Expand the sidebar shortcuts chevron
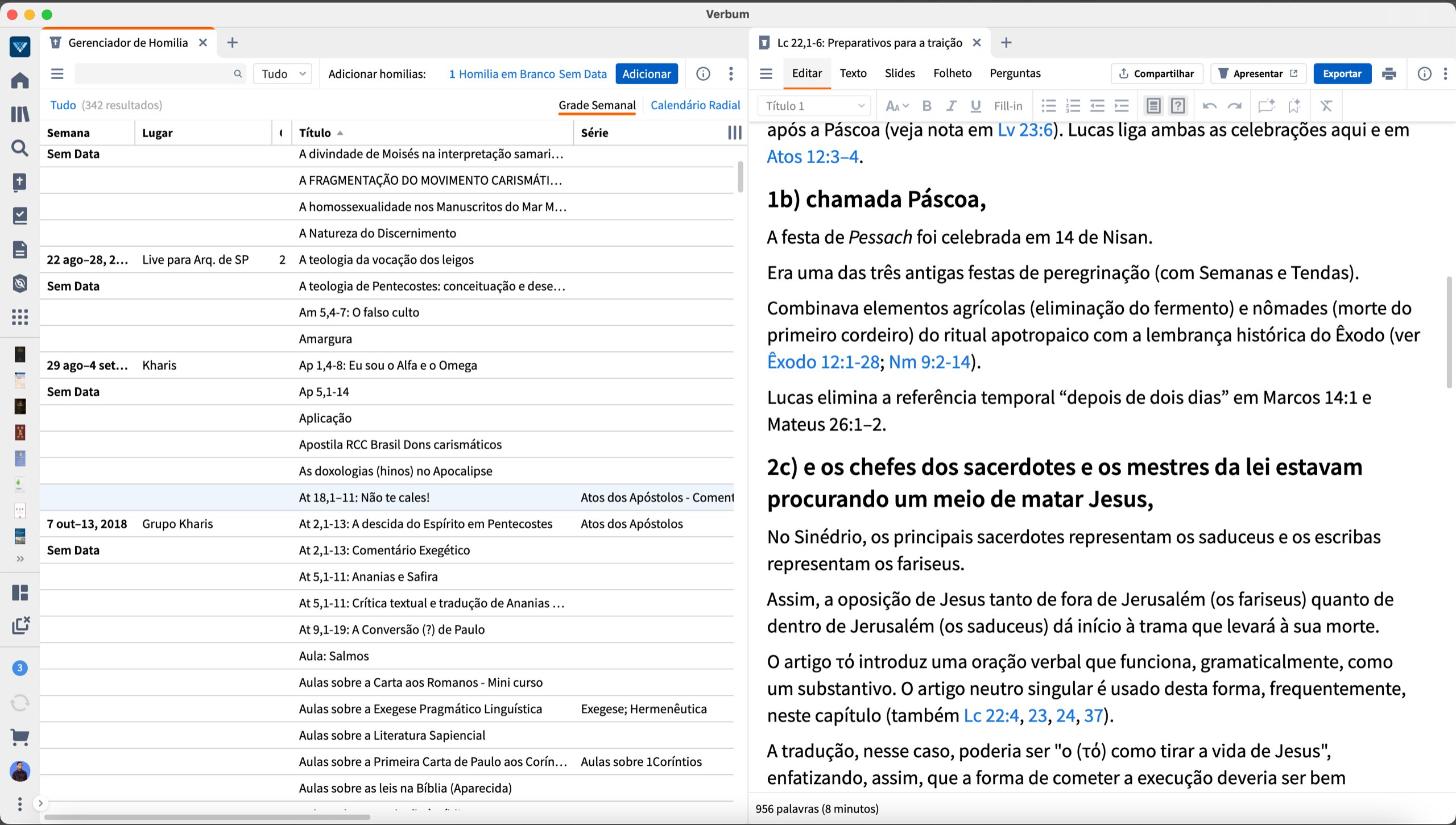This screenshot has height=825, width=1456. pyautogui.click(x=20, y=559)
